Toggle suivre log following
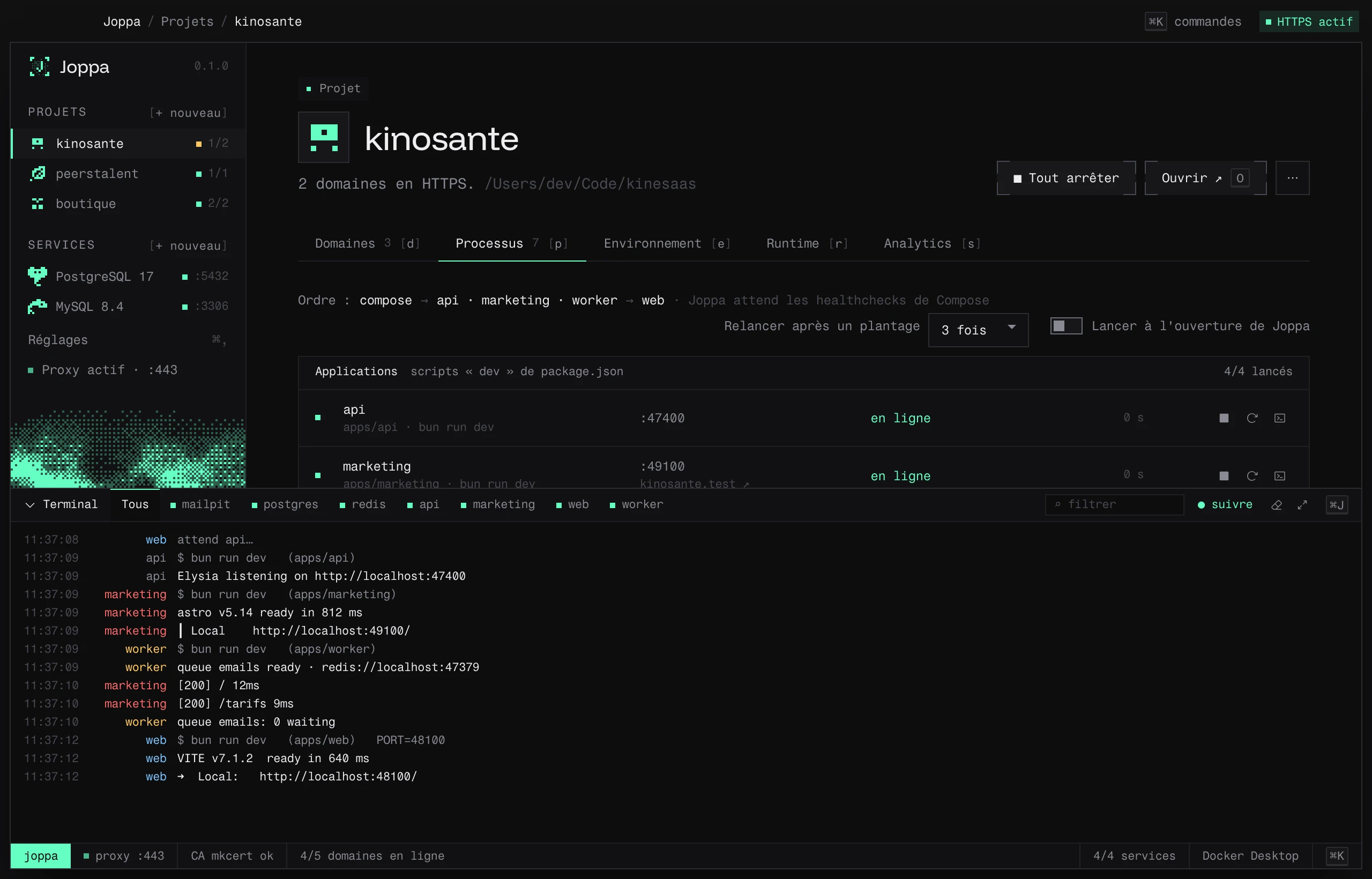1372x879 pixels. (x=1225, y=504)
